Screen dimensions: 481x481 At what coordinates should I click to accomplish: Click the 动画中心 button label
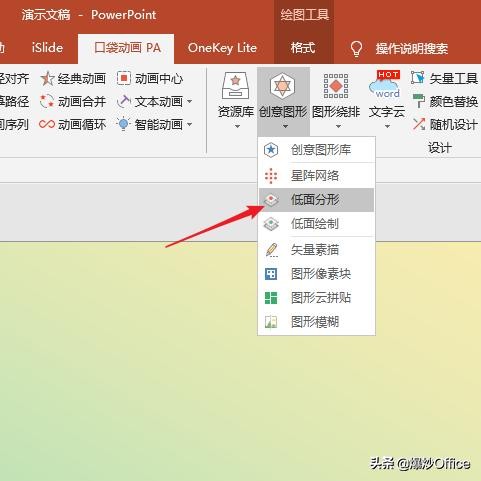(159, 79)
